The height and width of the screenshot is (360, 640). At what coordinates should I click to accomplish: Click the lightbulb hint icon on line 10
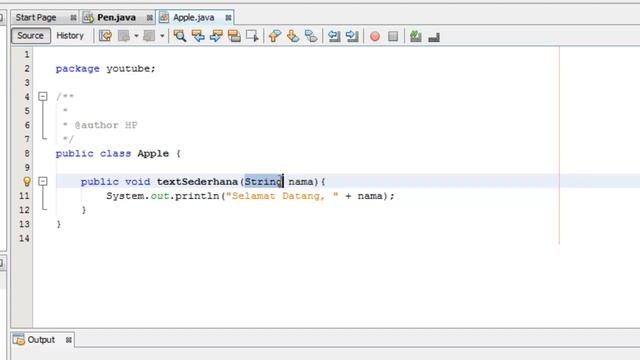click(27, 181)
